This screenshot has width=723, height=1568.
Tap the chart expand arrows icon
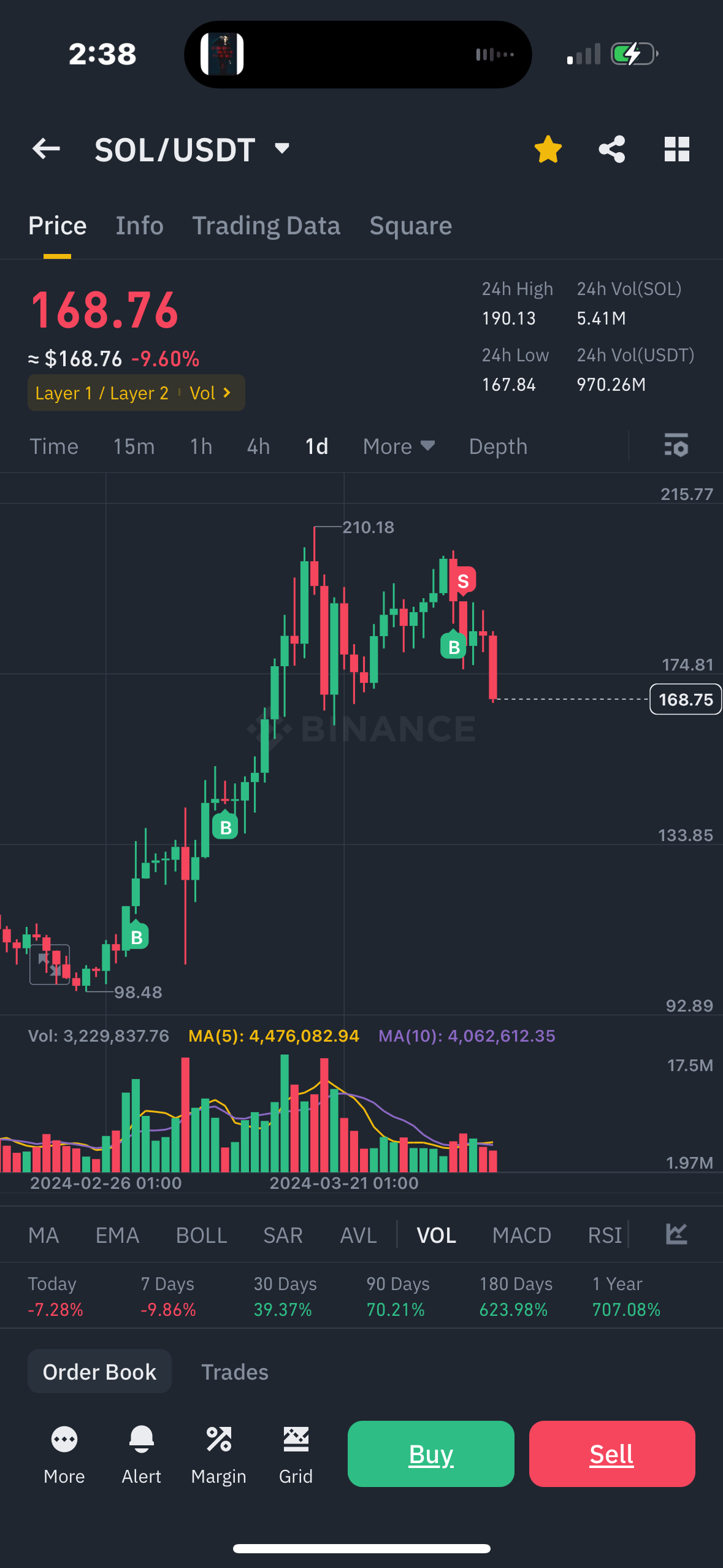[50, 964]
